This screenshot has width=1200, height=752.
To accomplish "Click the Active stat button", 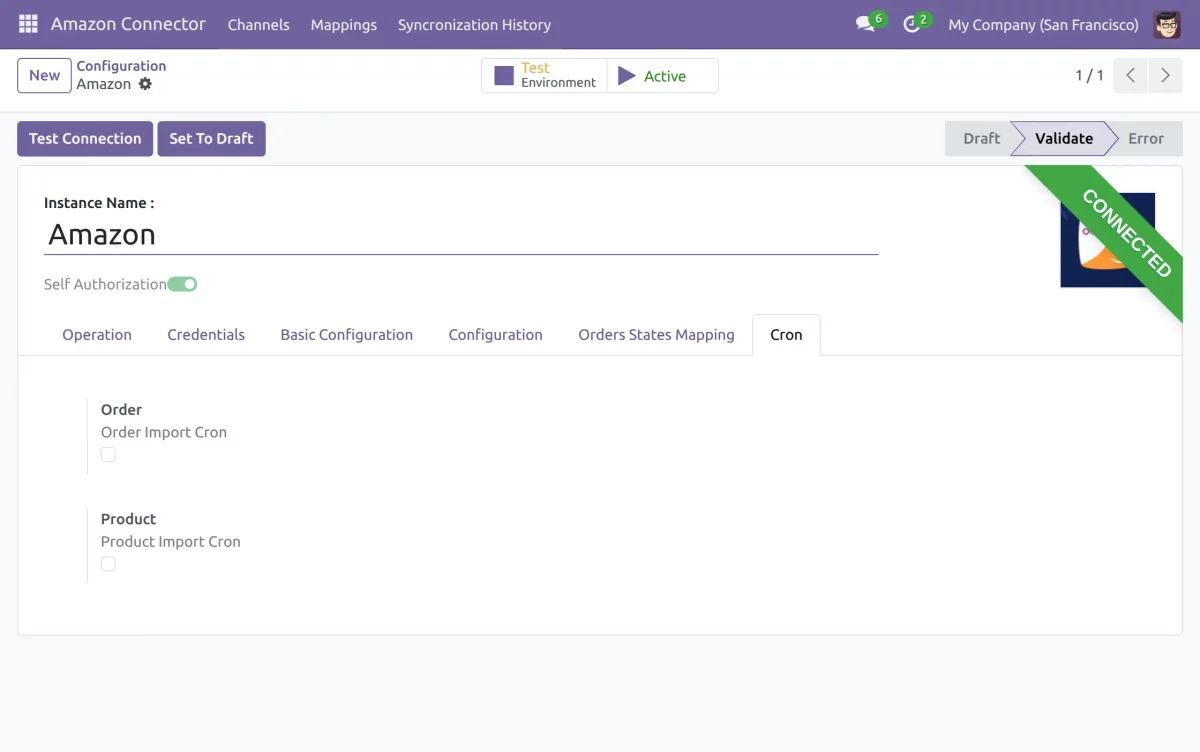I will pos(662,76).
